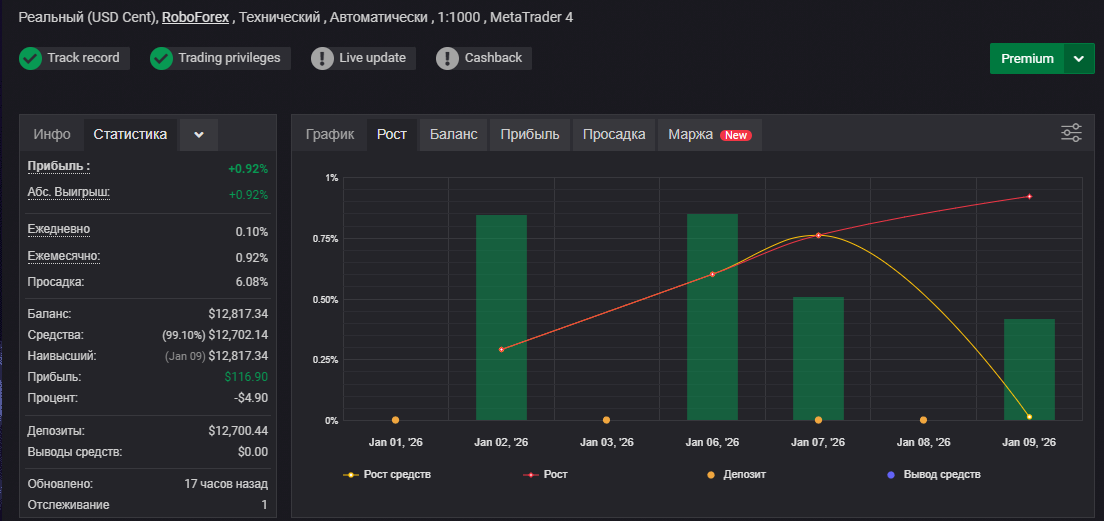Click the Средства value $12,702.14
This screenshot has width=1104, height=521.
tap(238, 335)
